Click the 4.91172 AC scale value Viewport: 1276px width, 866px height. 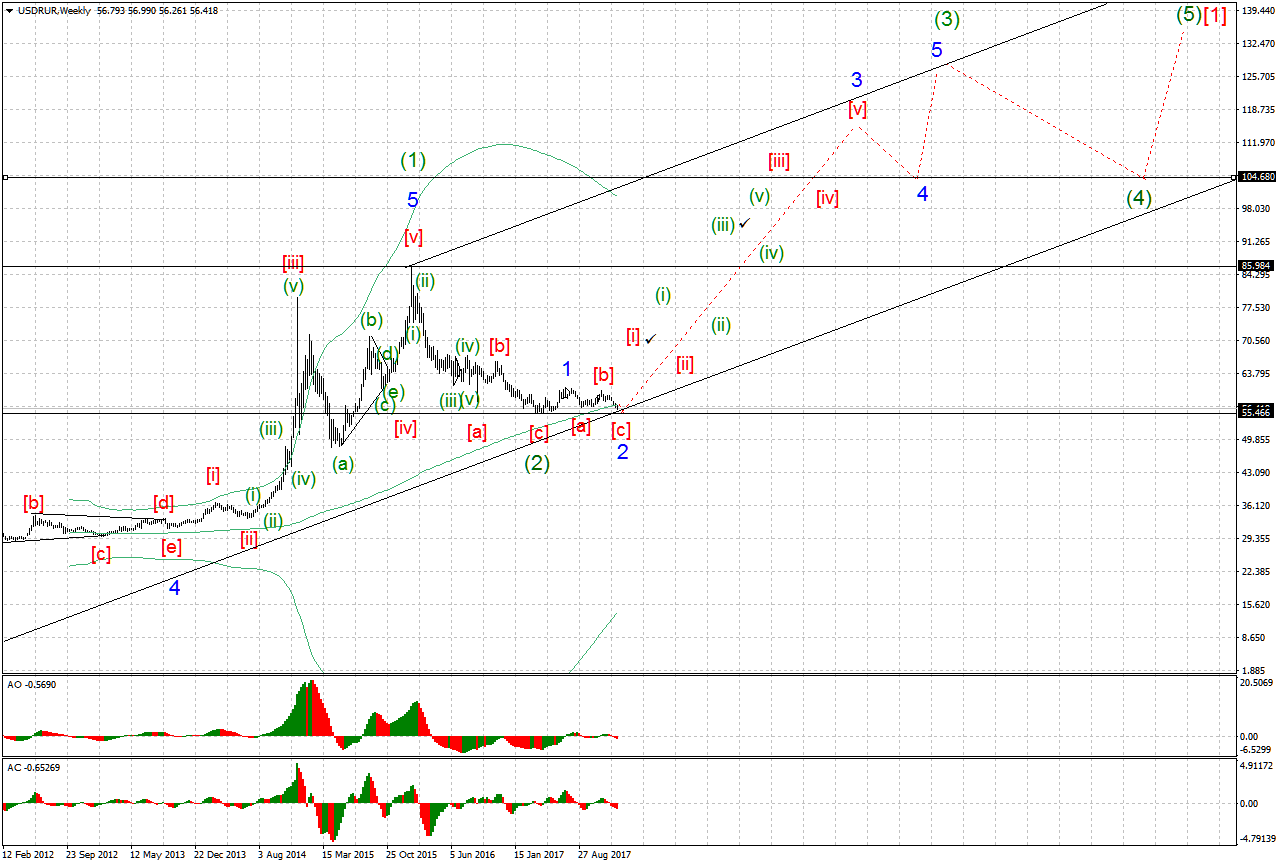(1256, 767)
